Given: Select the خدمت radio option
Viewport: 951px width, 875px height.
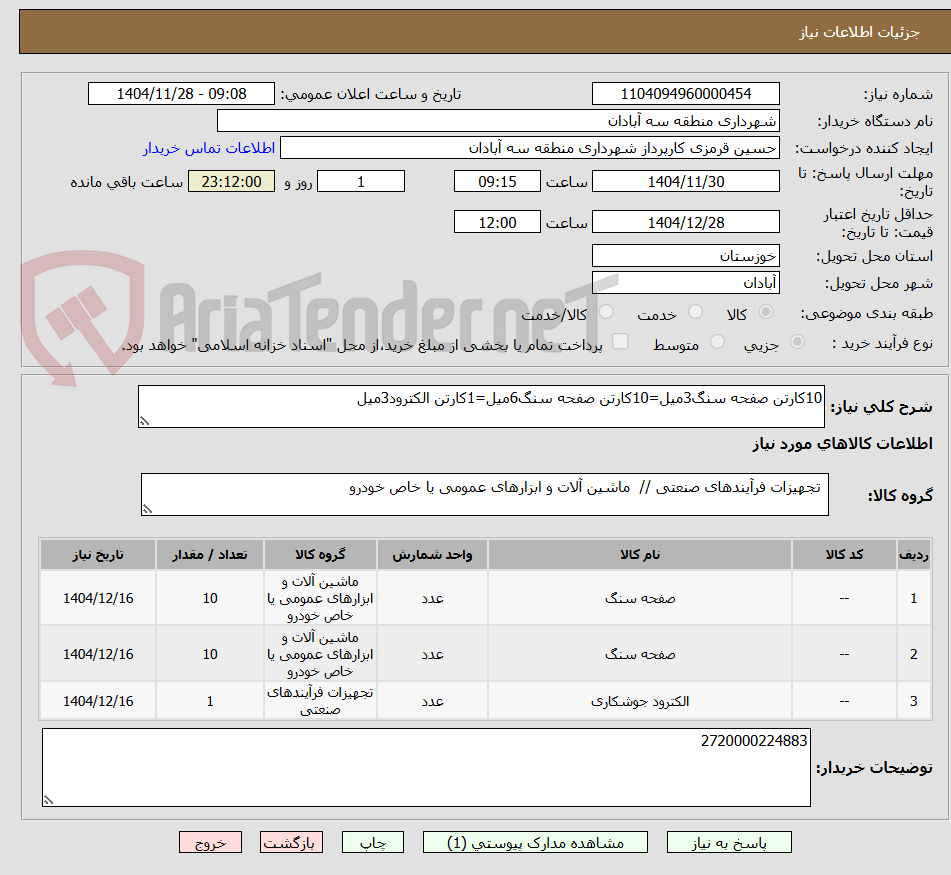Looking at the screenshot, I should [696, 312].
